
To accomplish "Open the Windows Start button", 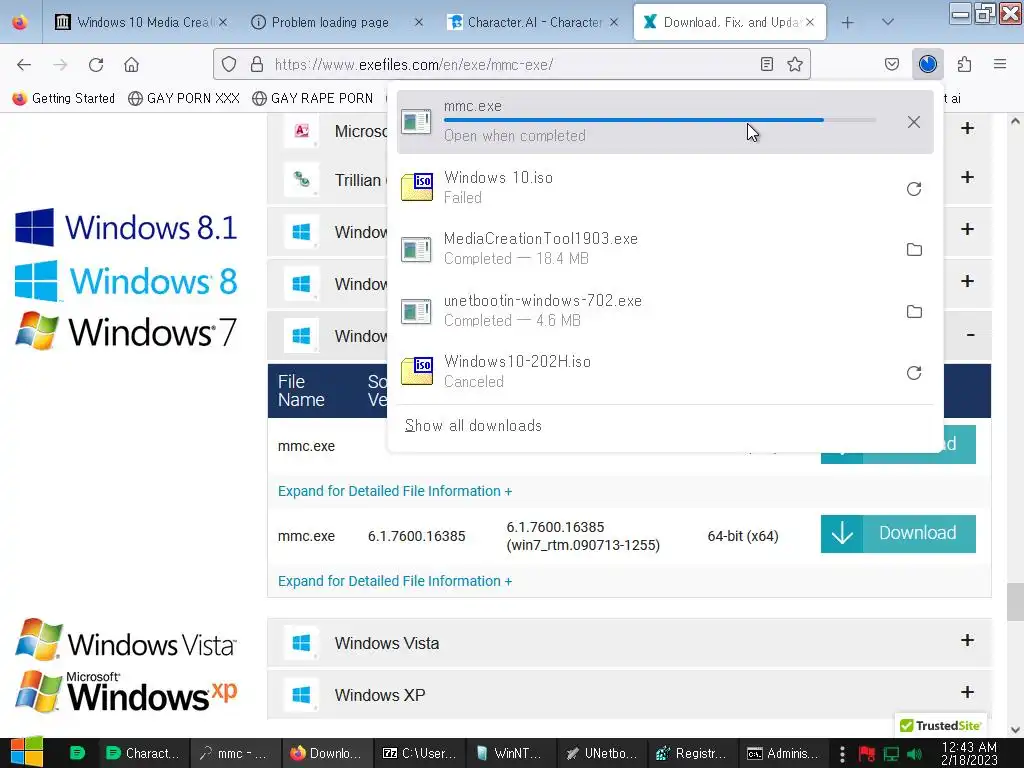I will coord(26,753).
